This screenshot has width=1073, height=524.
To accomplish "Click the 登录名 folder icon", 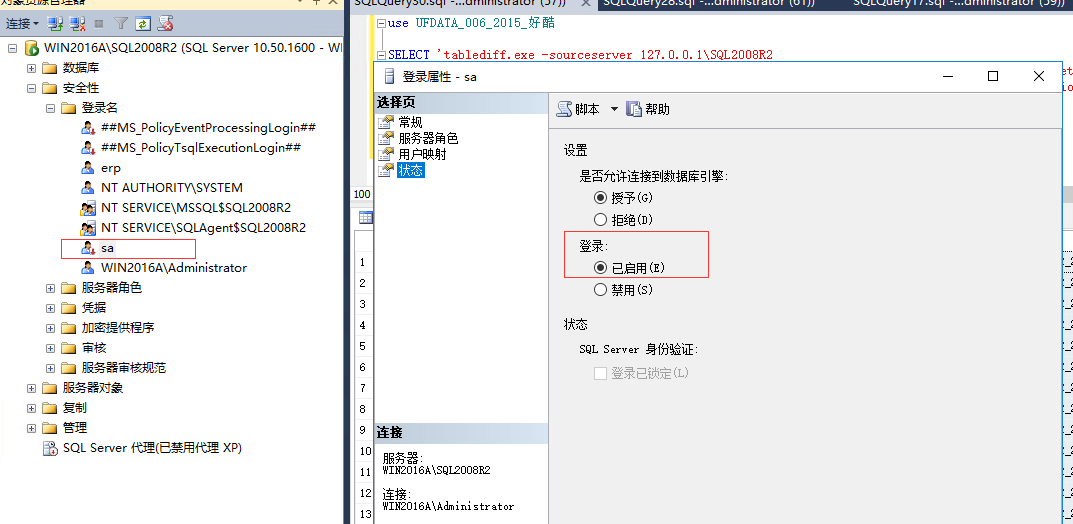I will click(68, 107).
